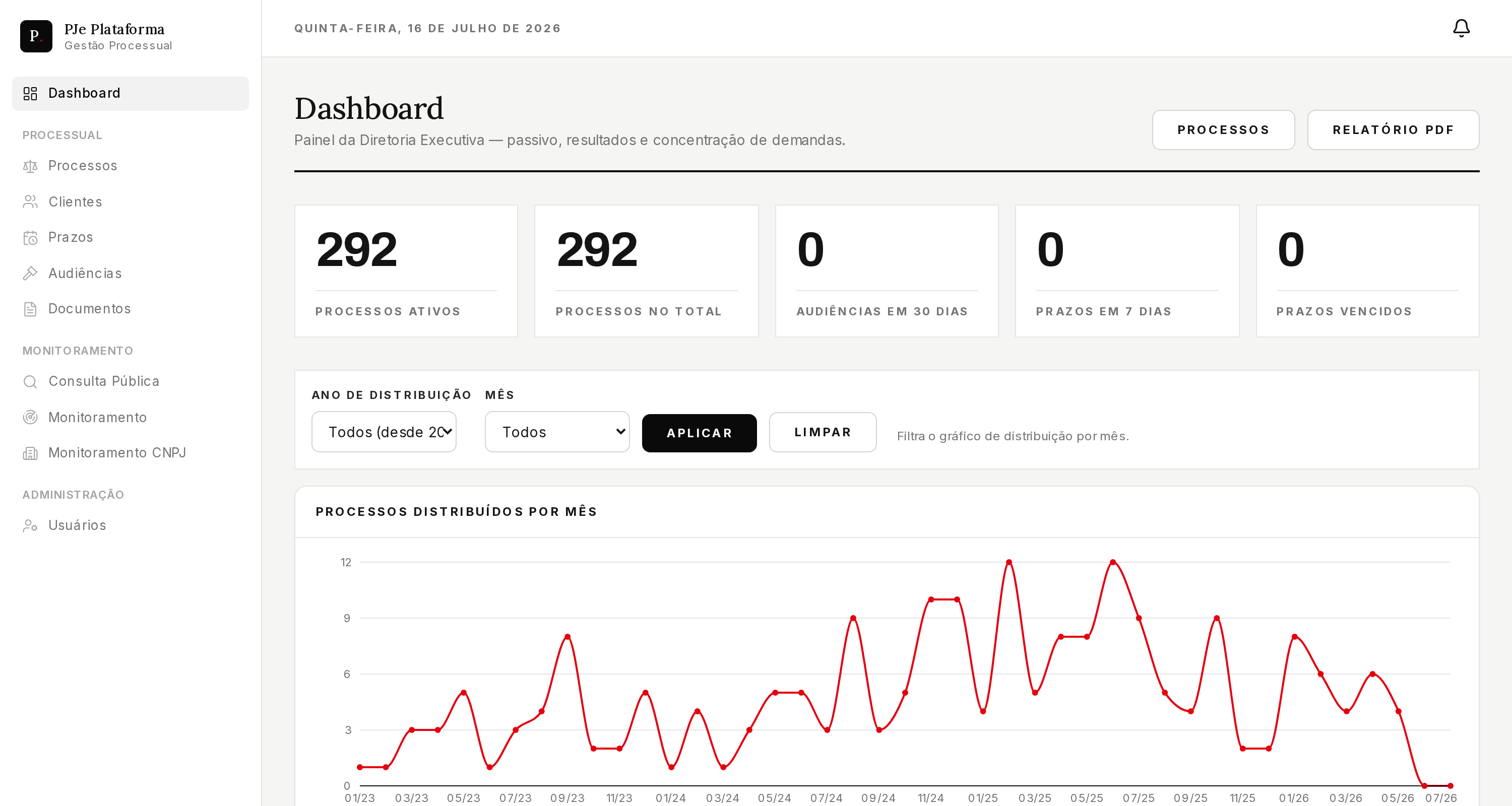
Task: Click the '09/23' axis label on chart
Action: point(567,798)
